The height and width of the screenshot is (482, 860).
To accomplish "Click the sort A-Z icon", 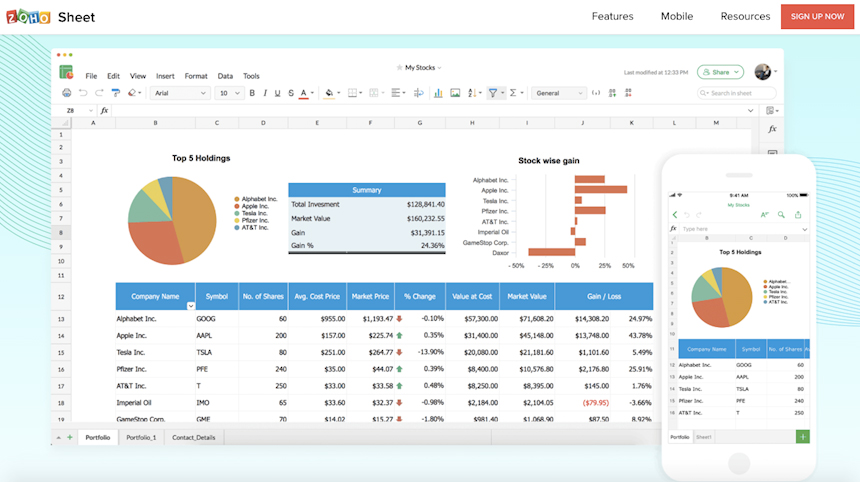I will [472, 93].
